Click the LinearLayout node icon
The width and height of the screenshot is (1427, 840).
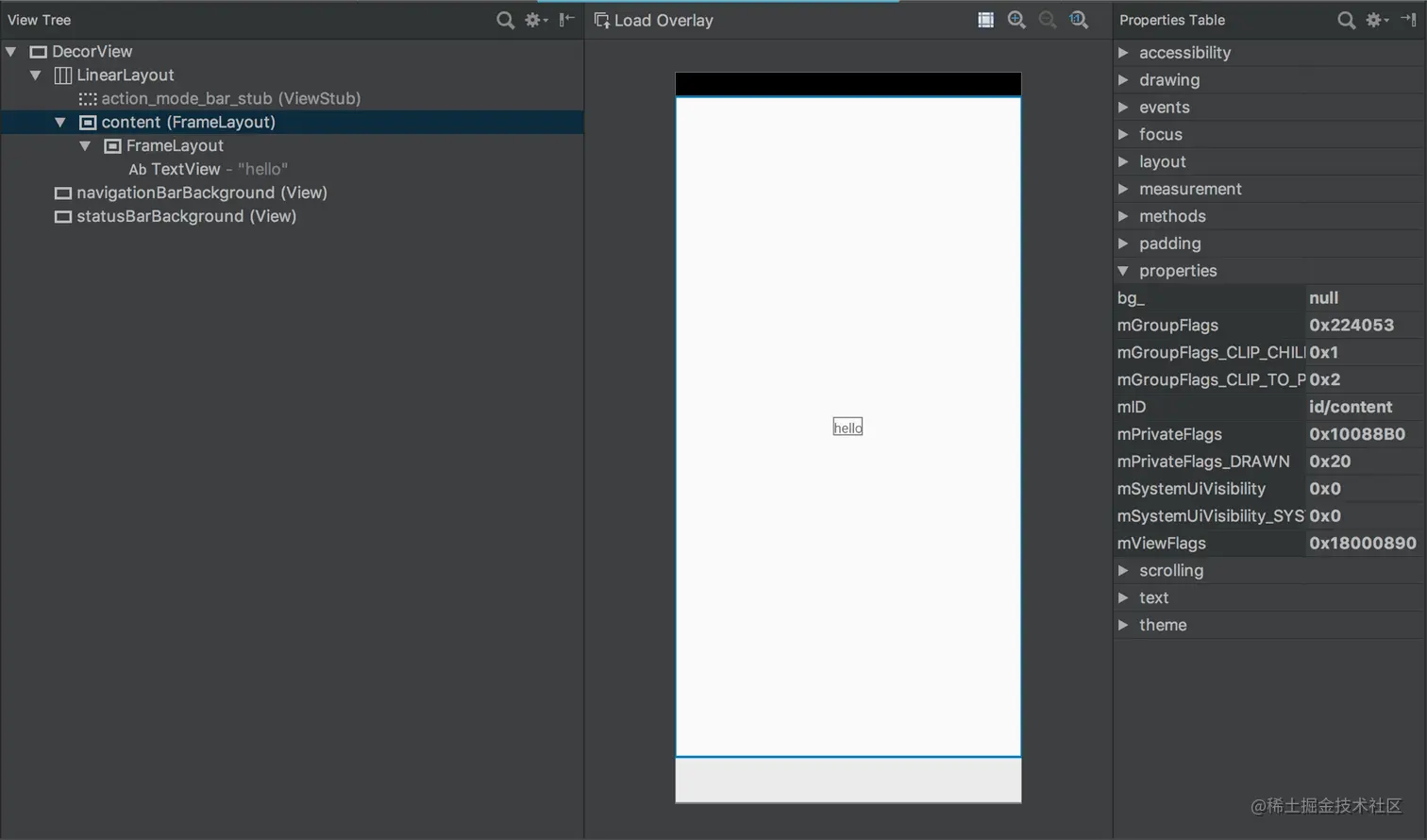[63, 75]
